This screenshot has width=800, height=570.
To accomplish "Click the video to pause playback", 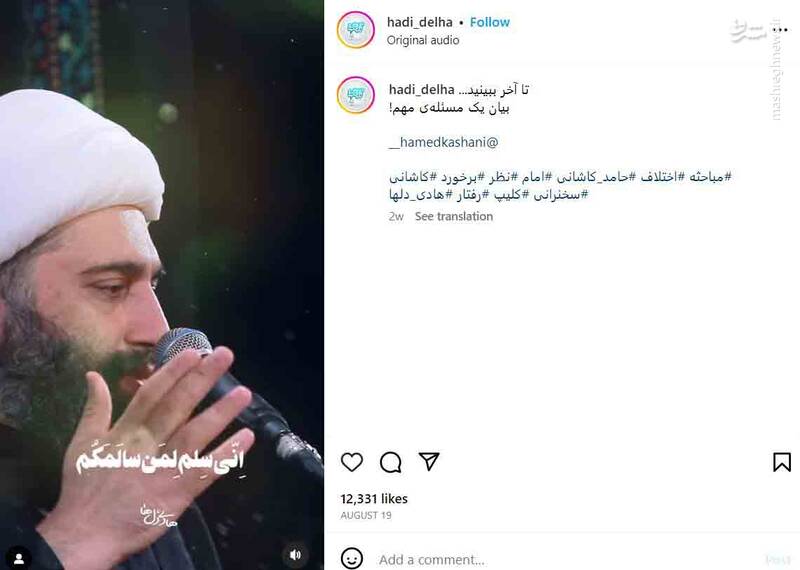I will pos(162,285).
